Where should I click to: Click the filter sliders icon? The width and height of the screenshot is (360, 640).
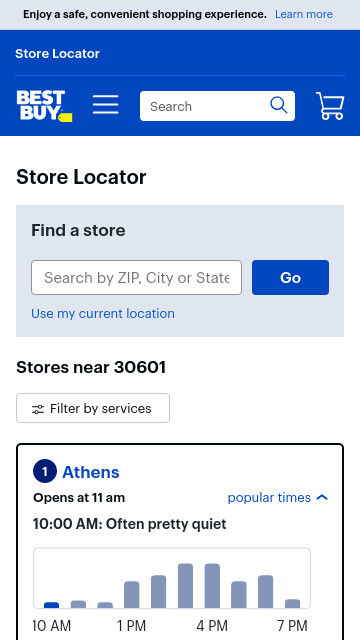(x=38, y=409)
